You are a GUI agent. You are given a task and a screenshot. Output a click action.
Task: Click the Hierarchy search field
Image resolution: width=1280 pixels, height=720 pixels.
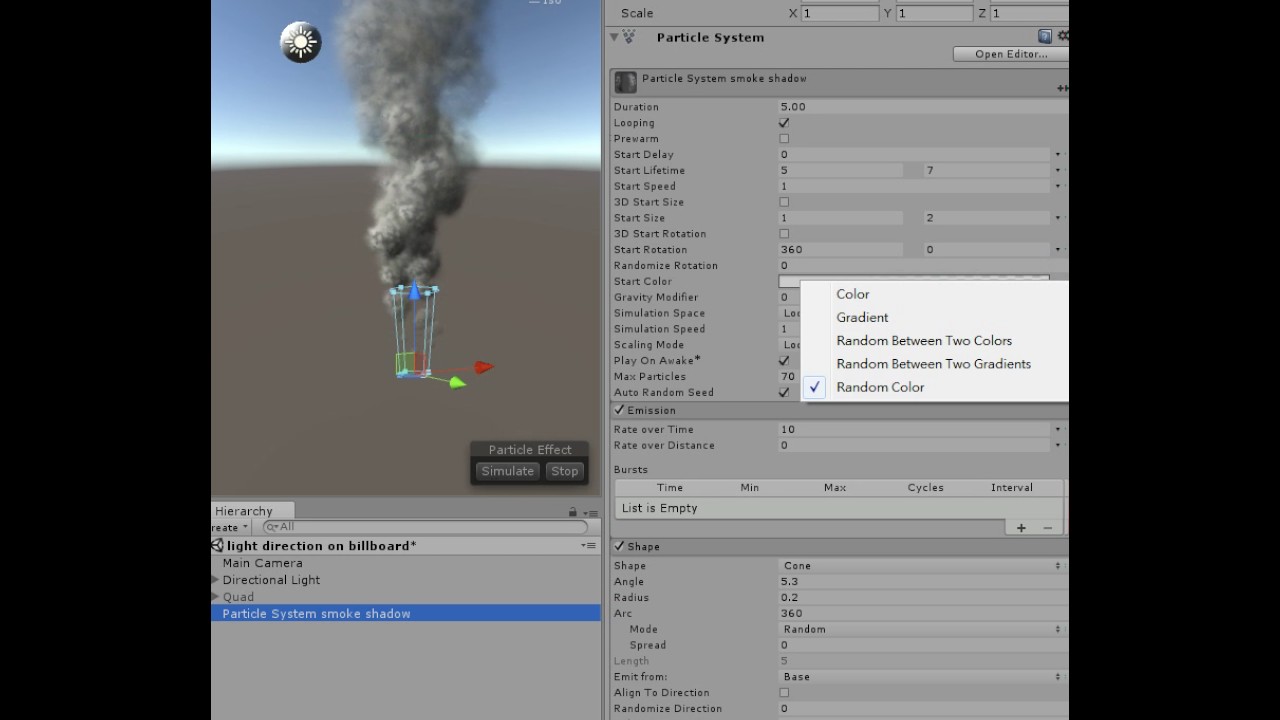click(420, 527)
